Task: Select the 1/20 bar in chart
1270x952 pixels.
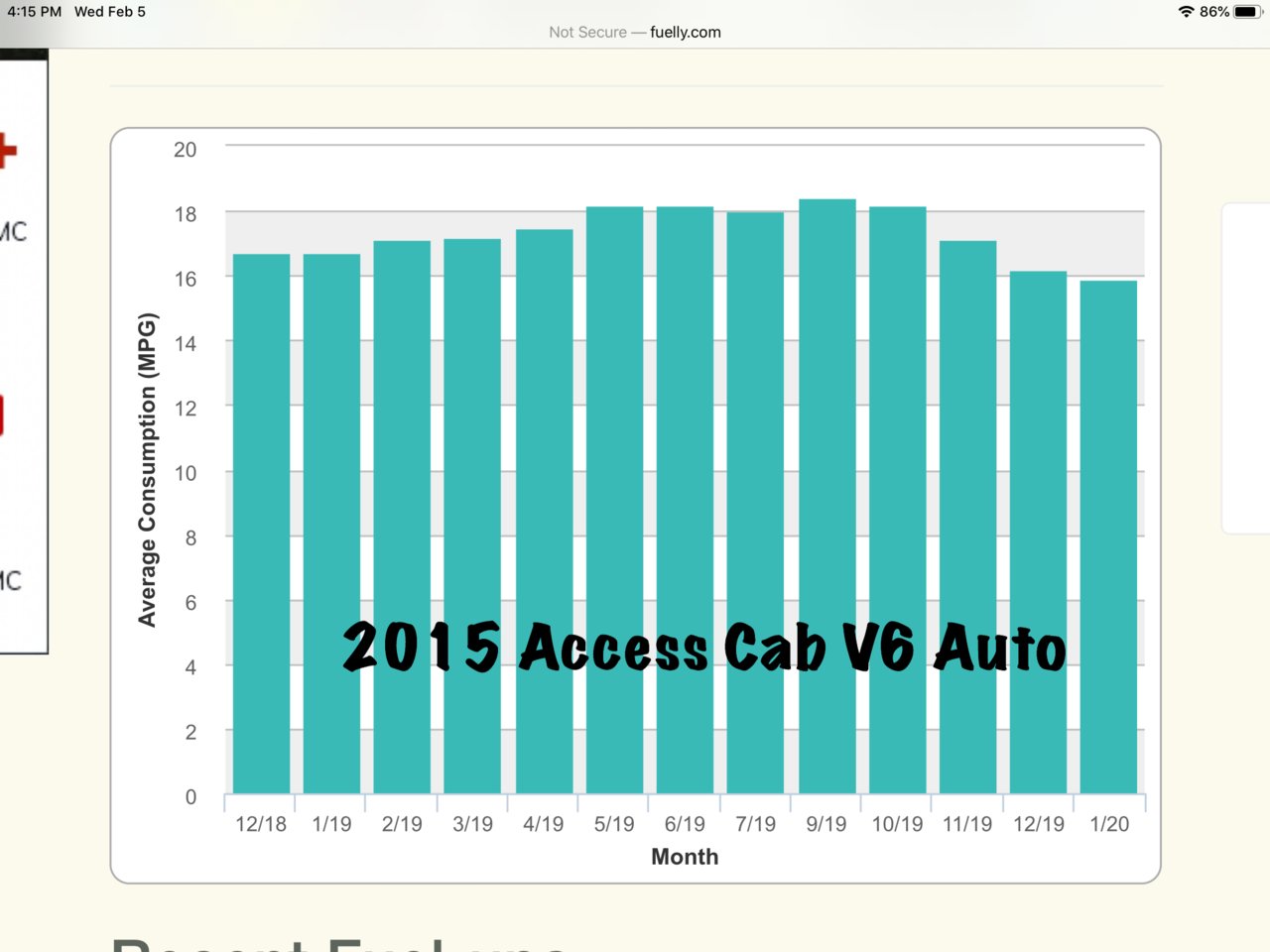Action: (x=1108, y=536)
